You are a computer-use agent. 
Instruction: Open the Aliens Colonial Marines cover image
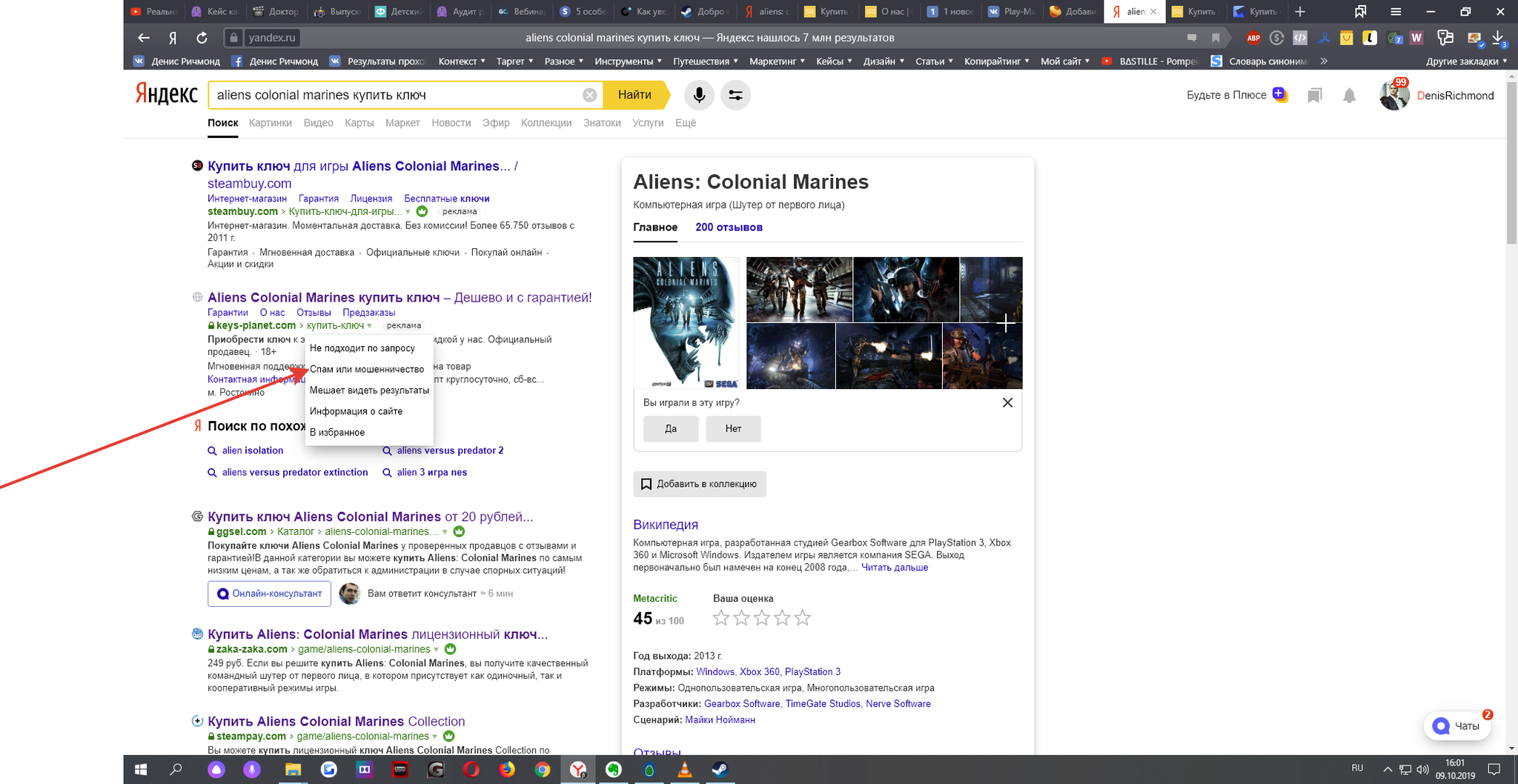click(686, 323)
